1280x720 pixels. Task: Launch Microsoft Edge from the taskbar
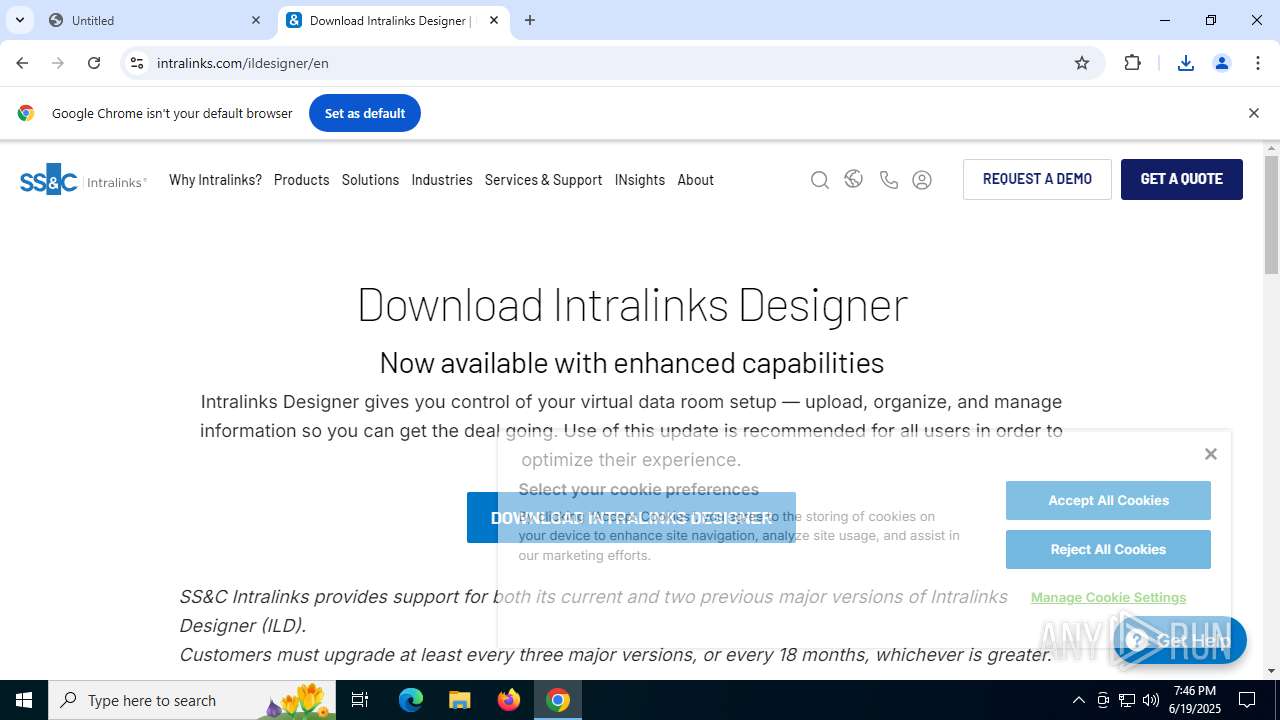(411, 700)
